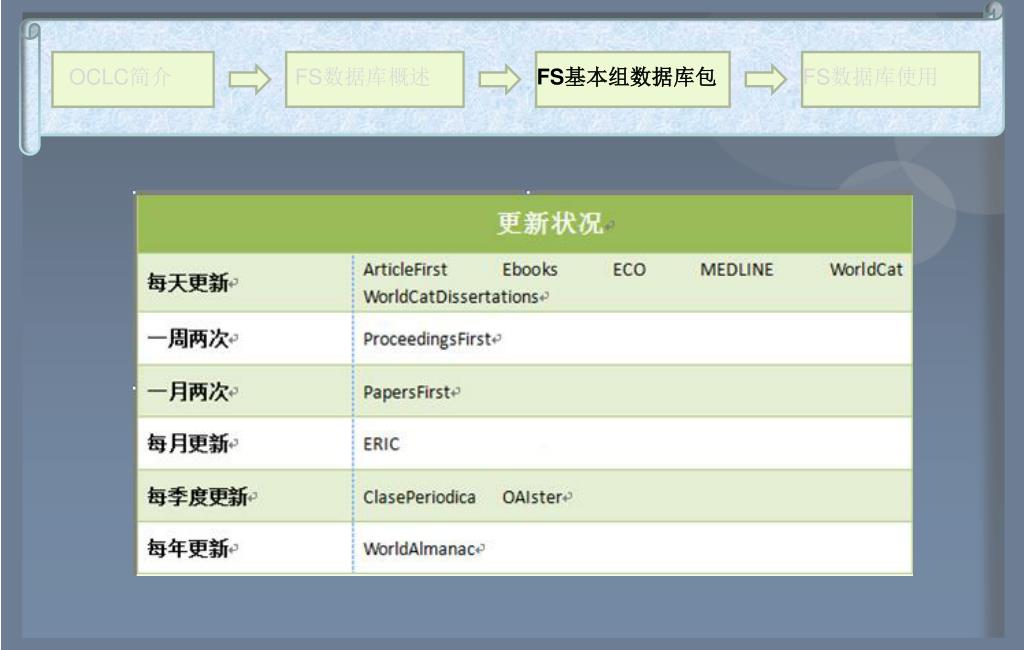Click the MEDLINE database name

(x=737, y=269)
